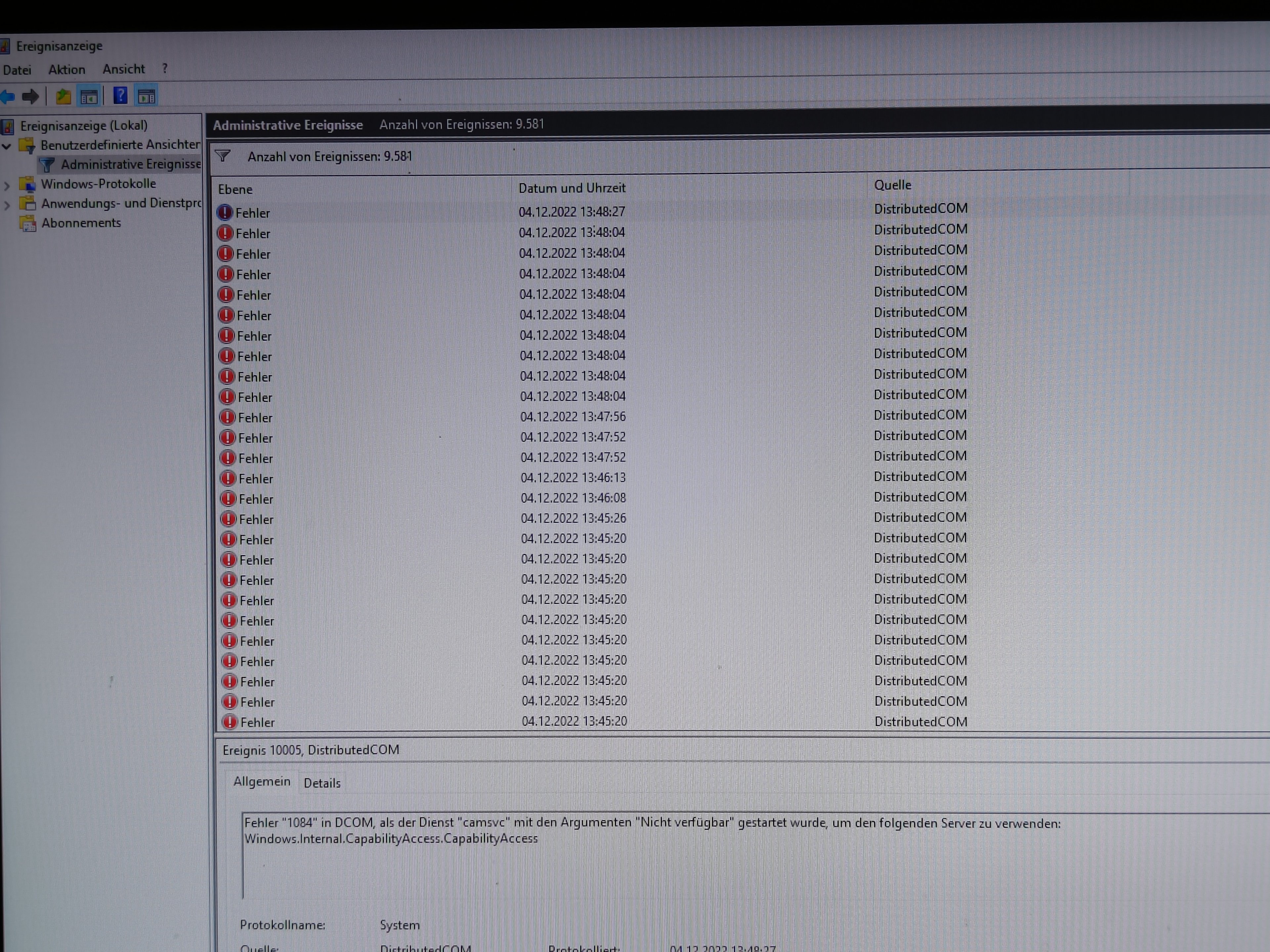
Task: Toggle the console tree pane toolbar icon
Action: click(x=89, y=97)
